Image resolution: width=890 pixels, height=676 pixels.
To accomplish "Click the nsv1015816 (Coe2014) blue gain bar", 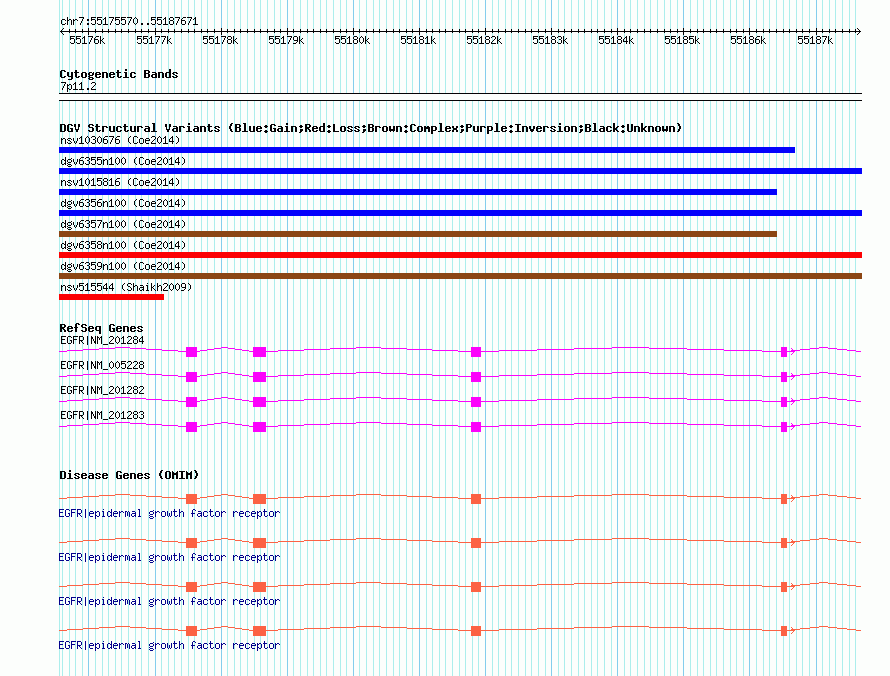I will click(x=418, y=192).
